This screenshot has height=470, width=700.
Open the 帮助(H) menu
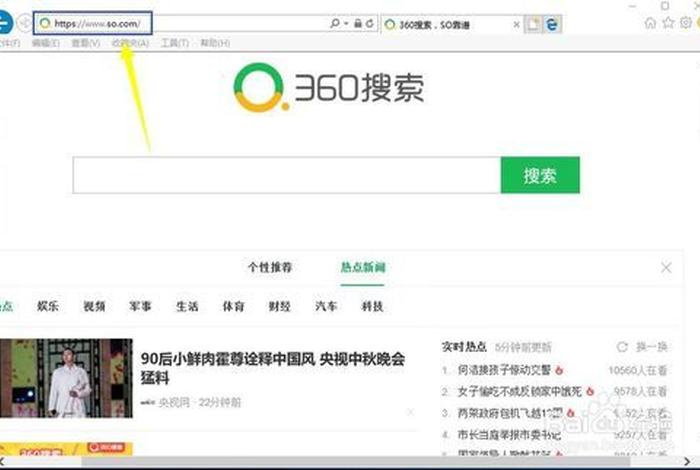tap(215, 43)
